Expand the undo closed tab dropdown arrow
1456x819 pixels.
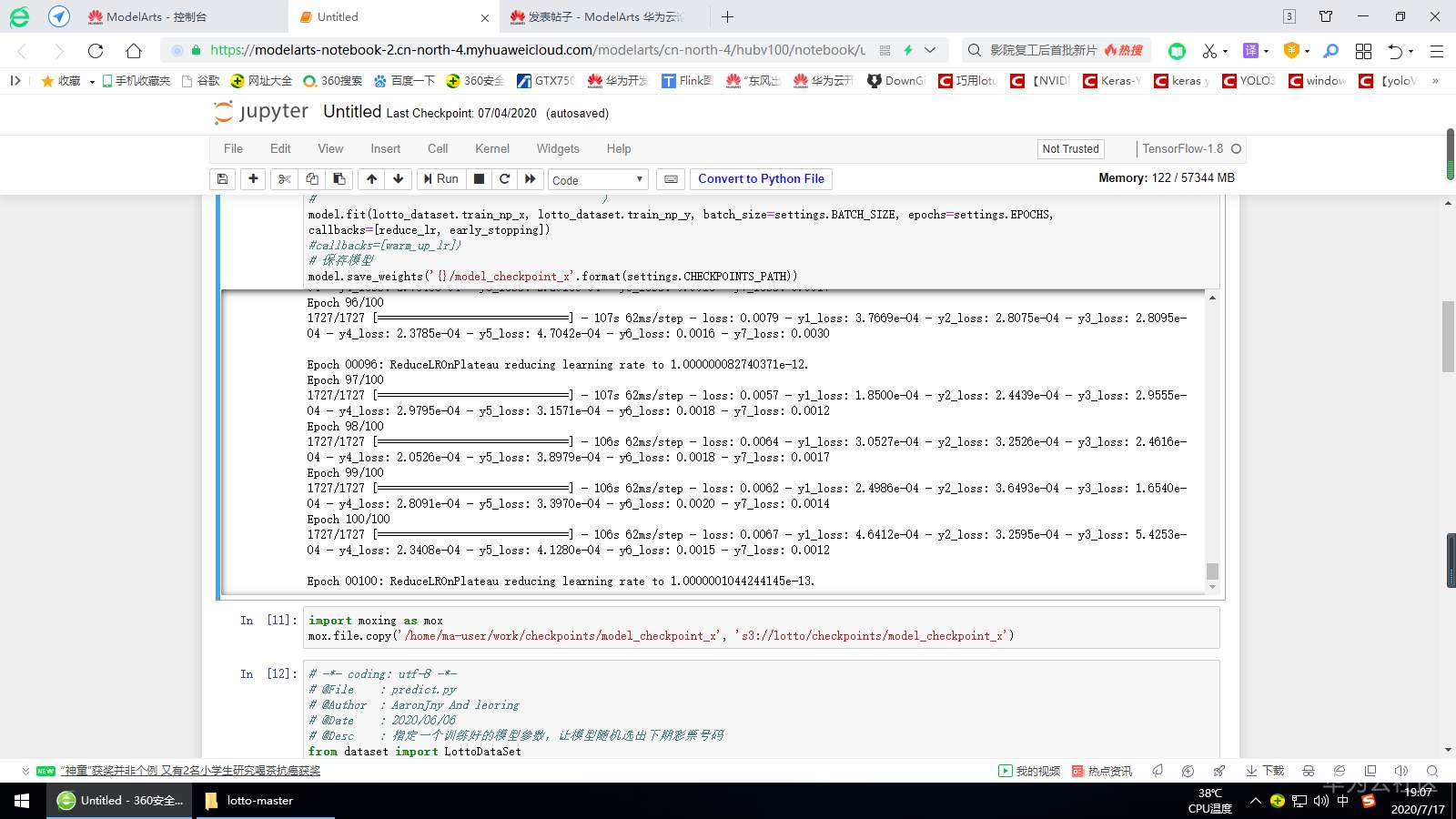[x=1410, y=51]
